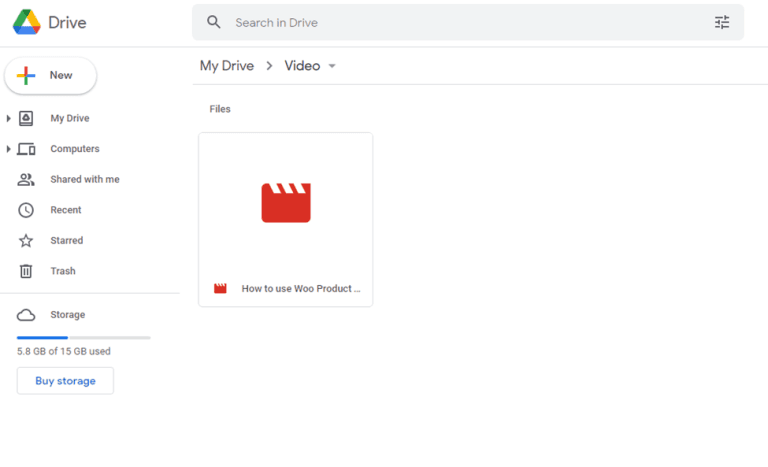Select the Woo Product video thumbnail

pos(286,203)
